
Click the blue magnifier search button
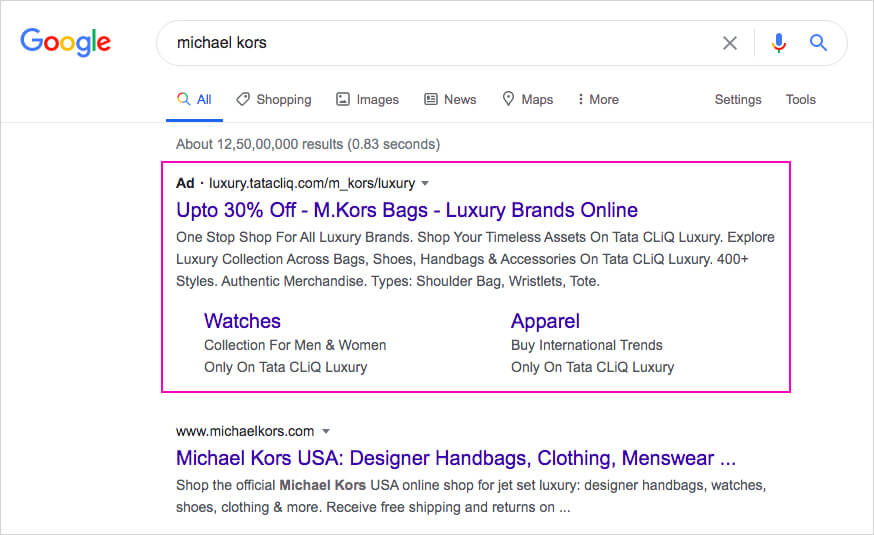tap(818, 42)
